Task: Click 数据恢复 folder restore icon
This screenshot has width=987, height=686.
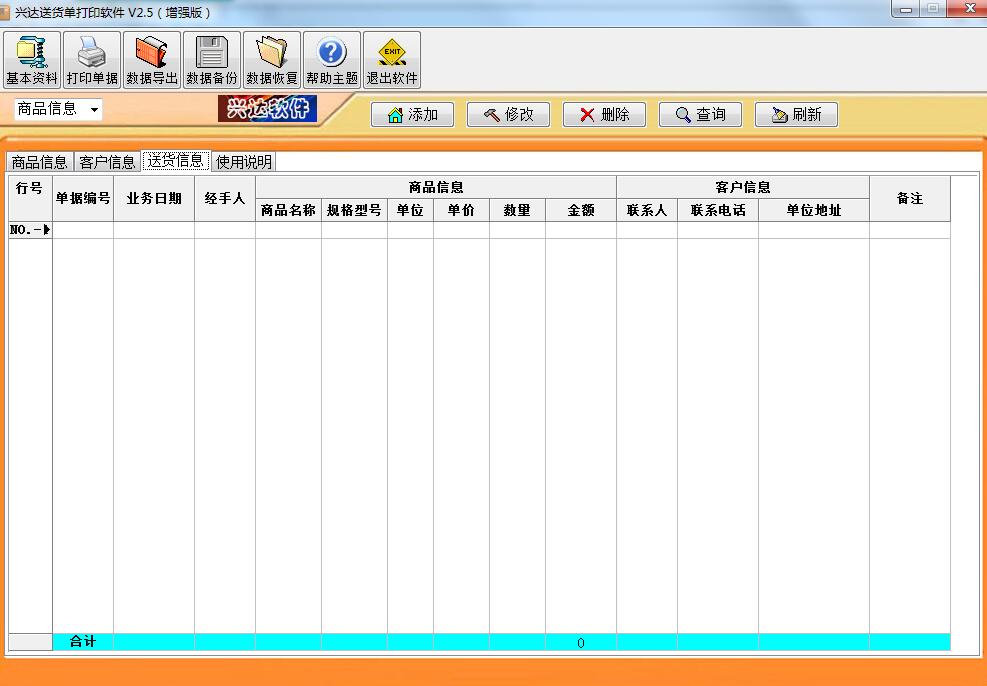Action: [x=272, y=60]
